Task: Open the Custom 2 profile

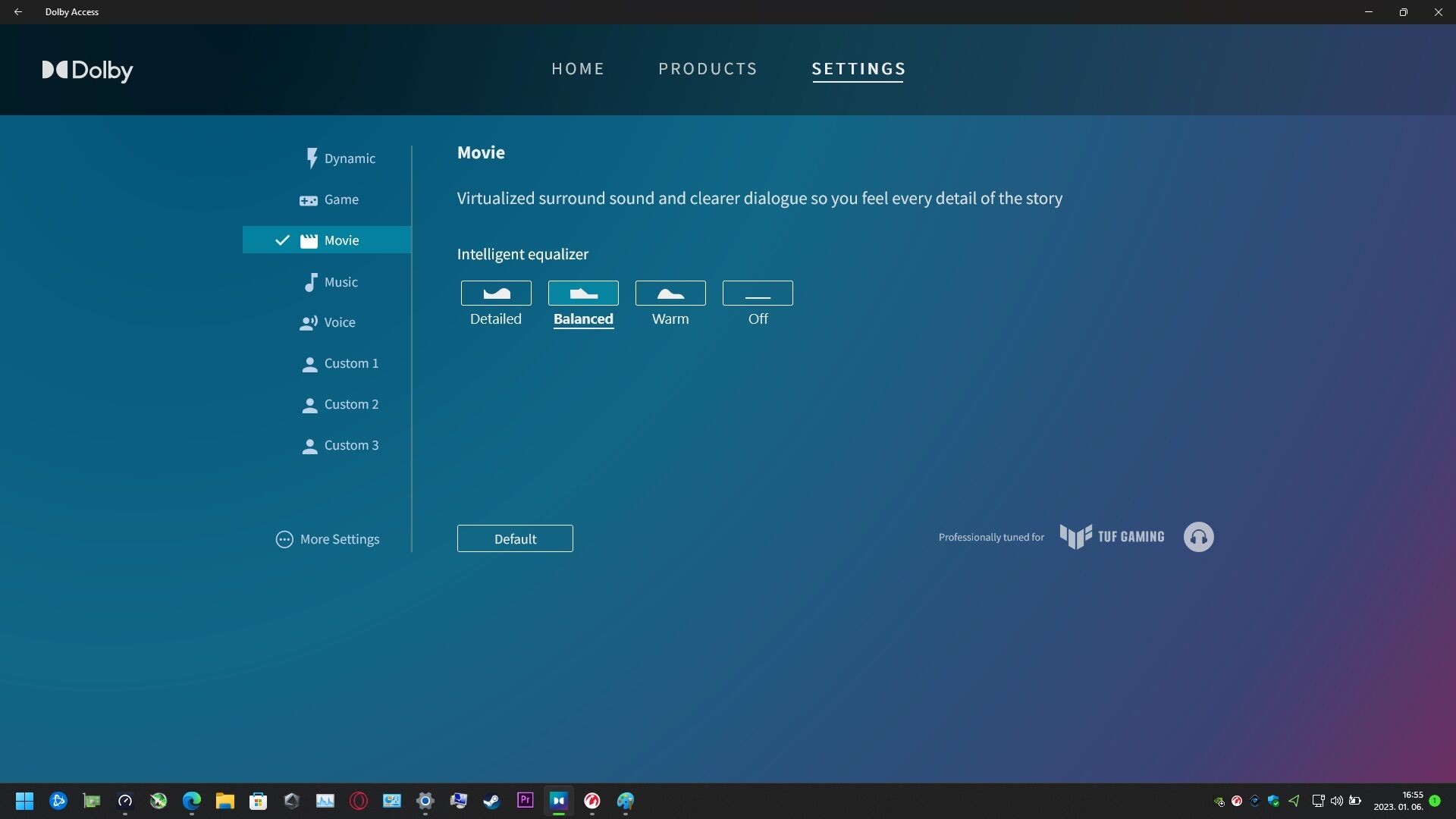Action: pos(340,404)
